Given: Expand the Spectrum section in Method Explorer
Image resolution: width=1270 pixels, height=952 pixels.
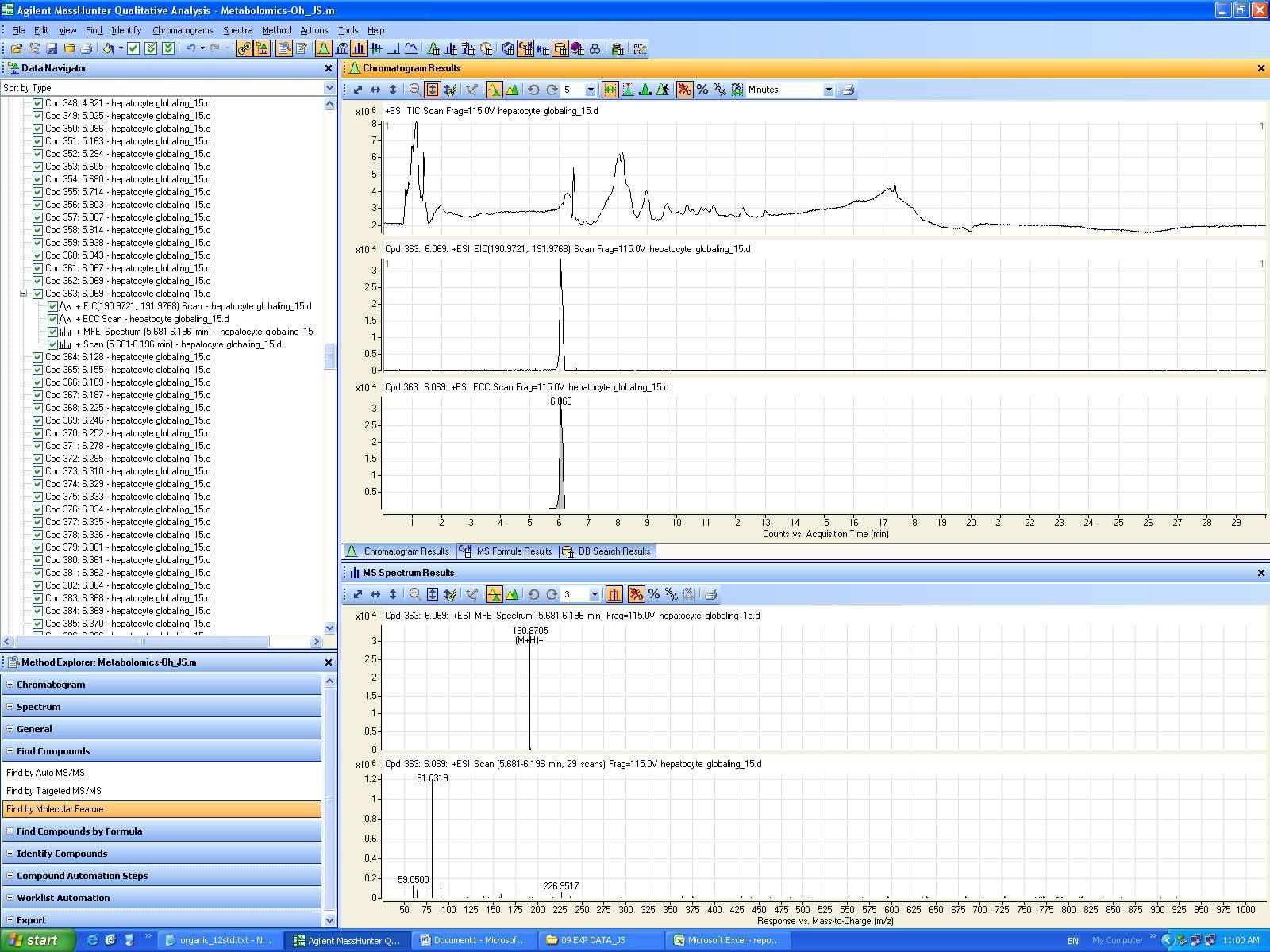Looking at the screenshot, I should tap(10, 707).
